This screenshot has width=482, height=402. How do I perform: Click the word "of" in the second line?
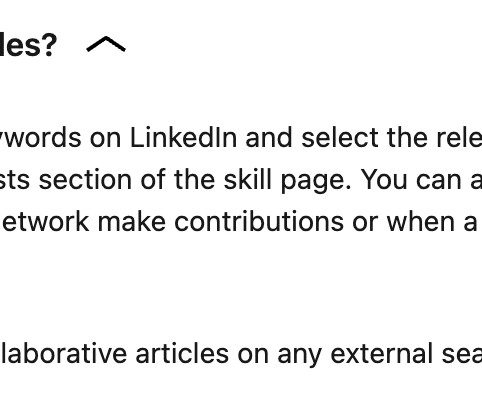153,180
